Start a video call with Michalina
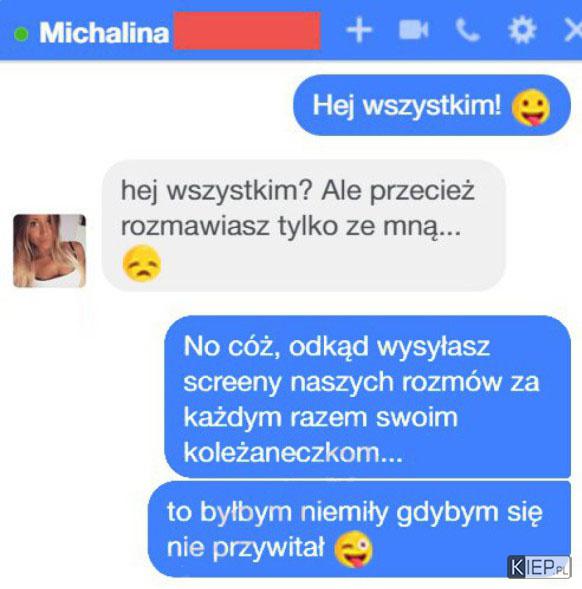Image resolution: width=582 pixels, height=589 pixels. (413, 30)
